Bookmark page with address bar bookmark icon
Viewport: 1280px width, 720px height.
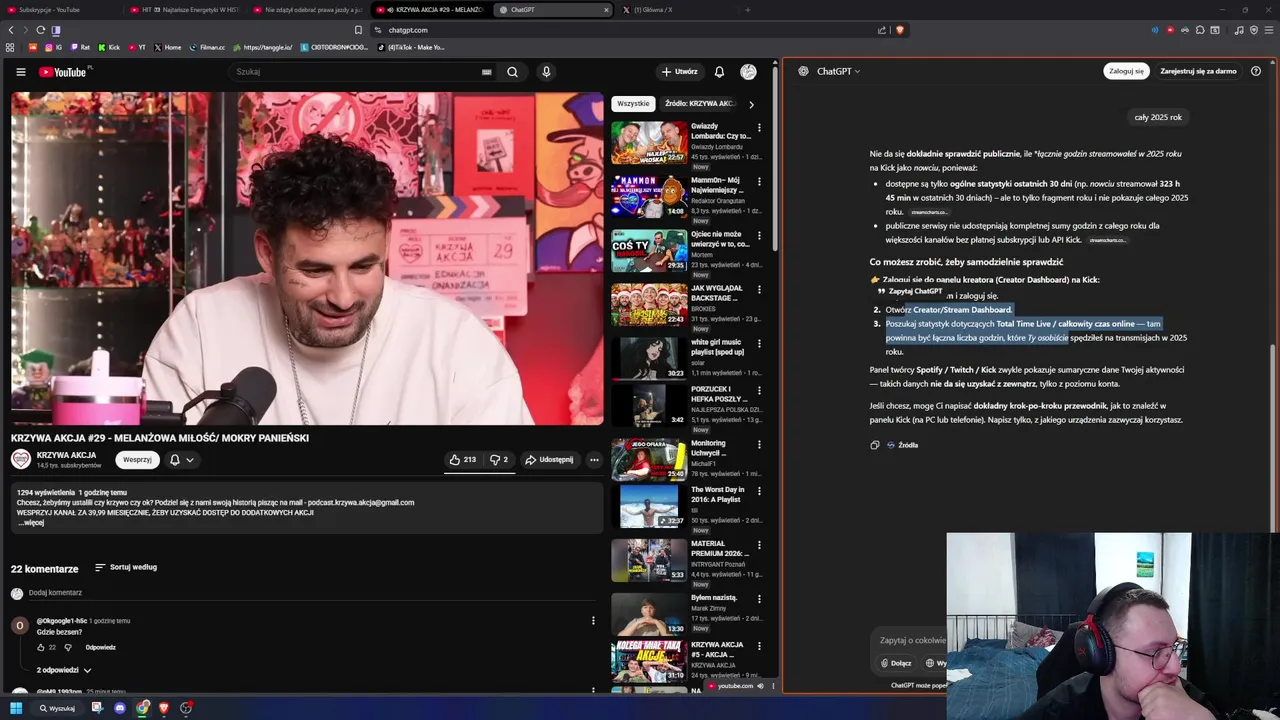(358, 30)
